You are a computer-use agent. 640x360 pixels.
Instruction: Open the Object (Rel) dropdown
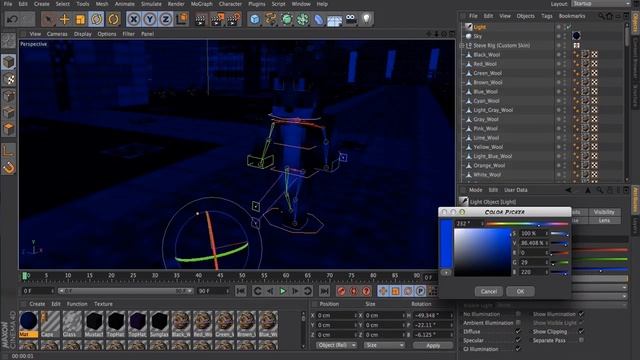coord(337,345)
